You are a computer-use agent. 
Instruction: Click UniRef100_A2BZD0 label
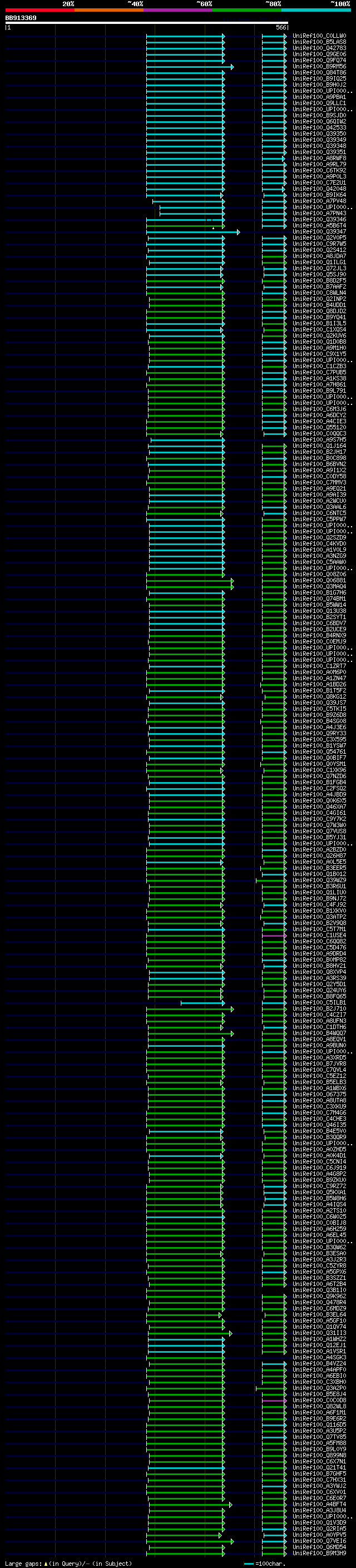click(319, 849)
